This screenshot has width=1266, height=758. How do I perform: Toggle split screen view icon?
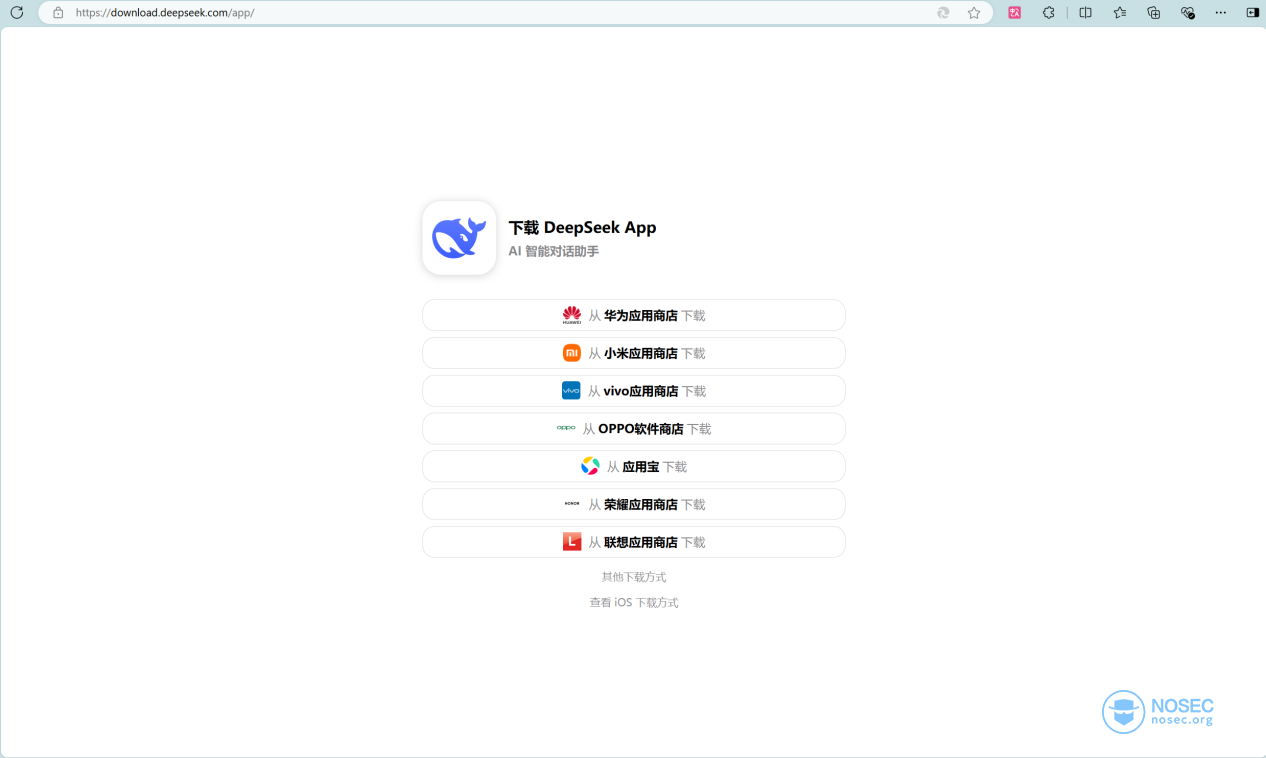[1085, 13]
